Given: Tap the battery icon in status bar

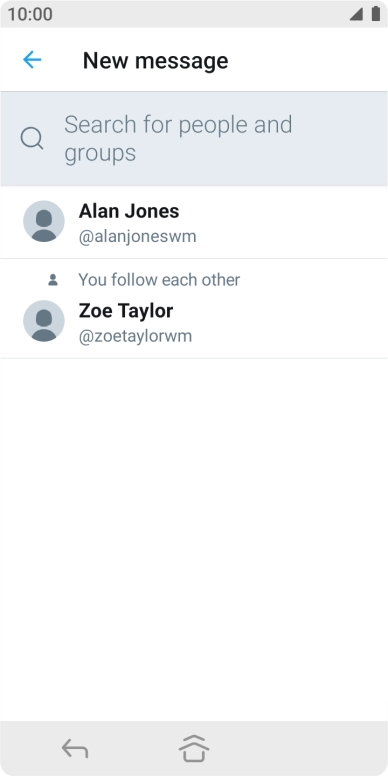Looking at the screenshot, I should pos(376,14).
